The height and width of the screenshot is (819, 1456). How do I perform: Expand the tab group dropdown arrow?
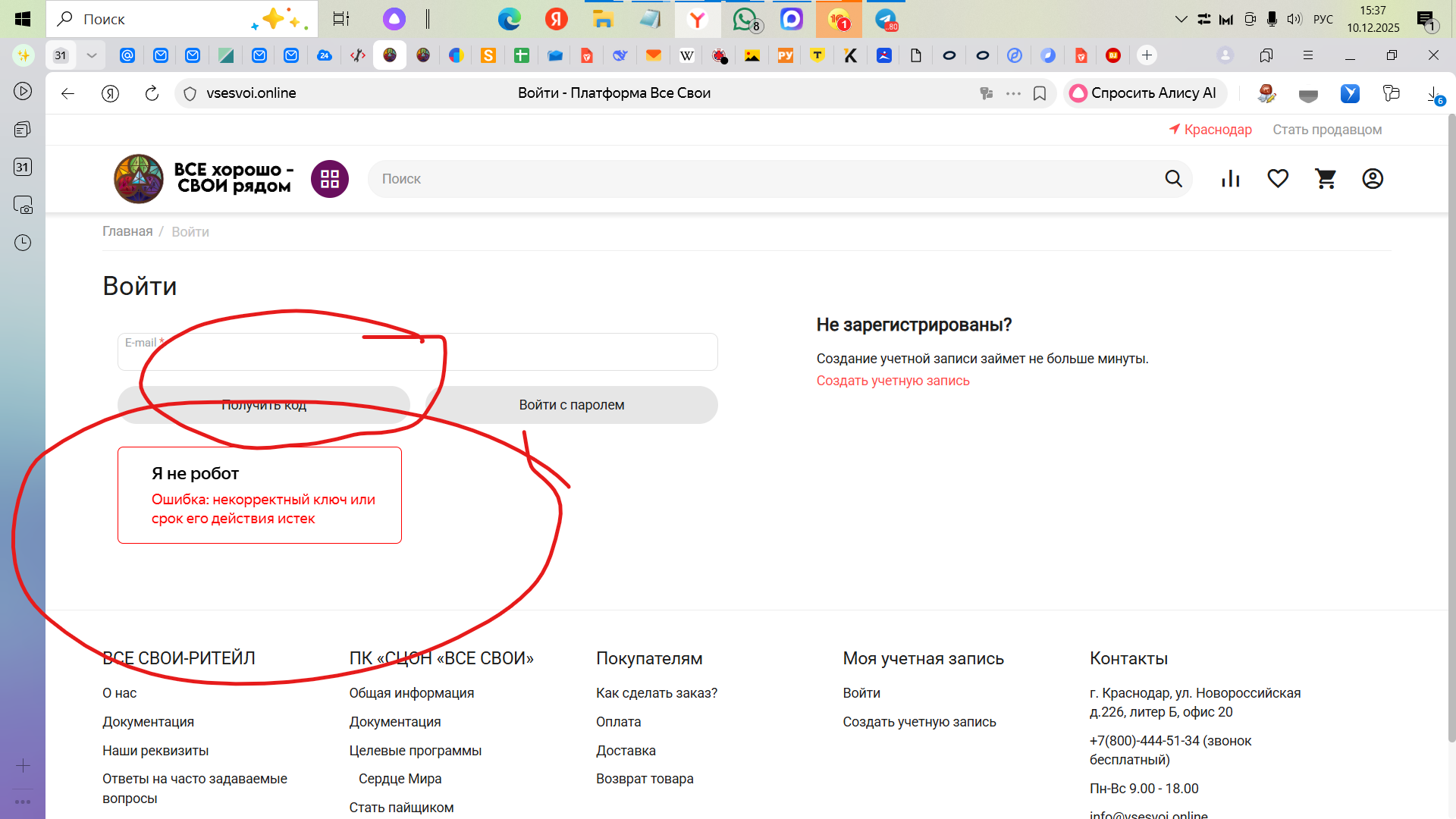92,55
